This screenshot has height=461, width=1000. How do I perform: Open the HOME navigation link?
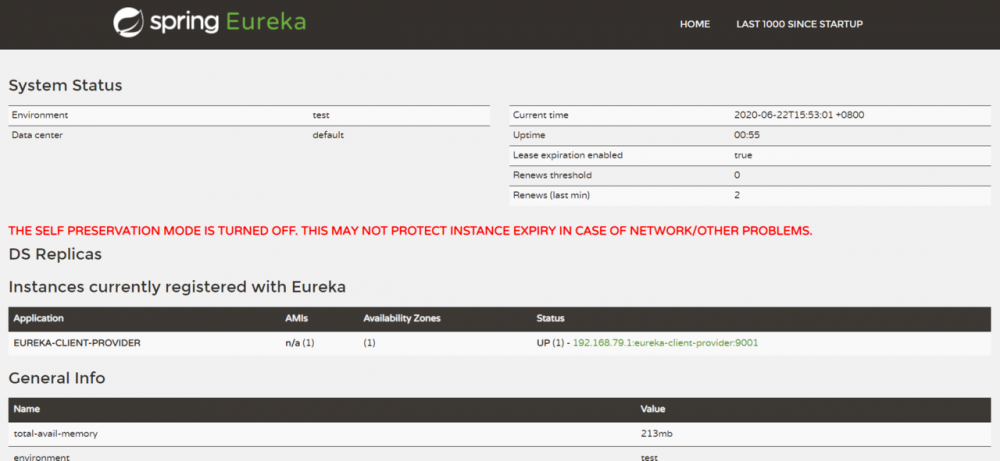695,24
